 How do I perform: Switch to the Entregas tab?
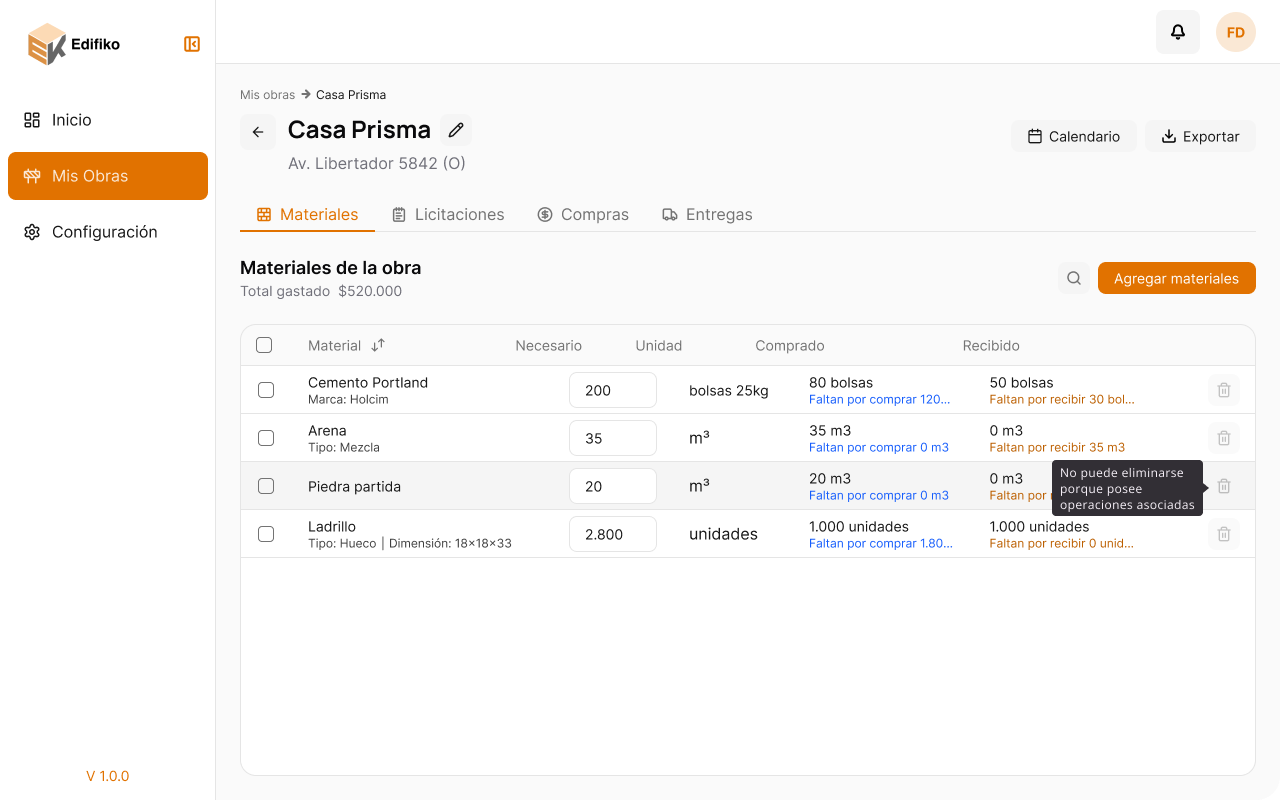tap(707, 214)
